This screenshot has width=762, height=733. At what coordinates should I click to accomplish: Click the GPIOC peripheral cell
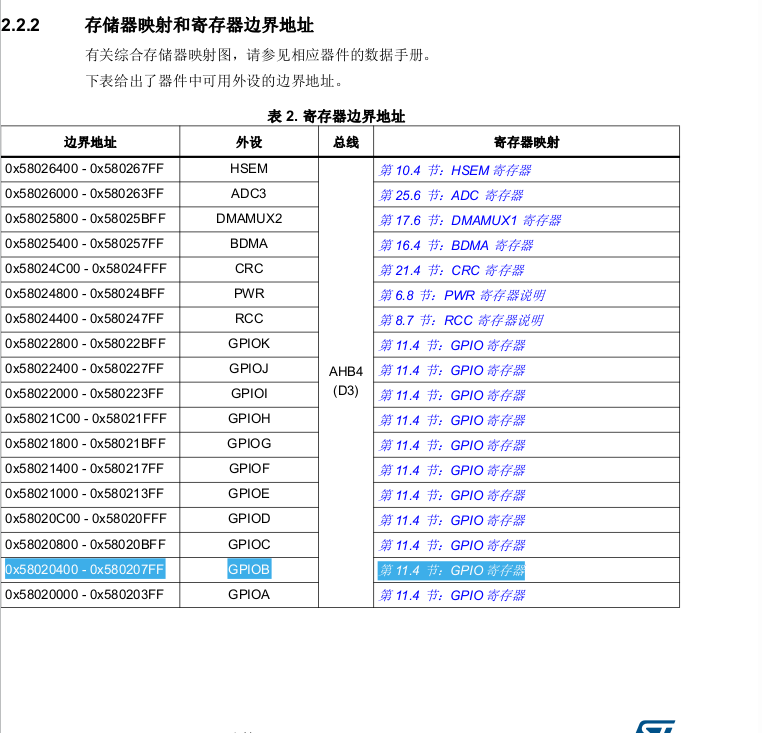[249, 545]
